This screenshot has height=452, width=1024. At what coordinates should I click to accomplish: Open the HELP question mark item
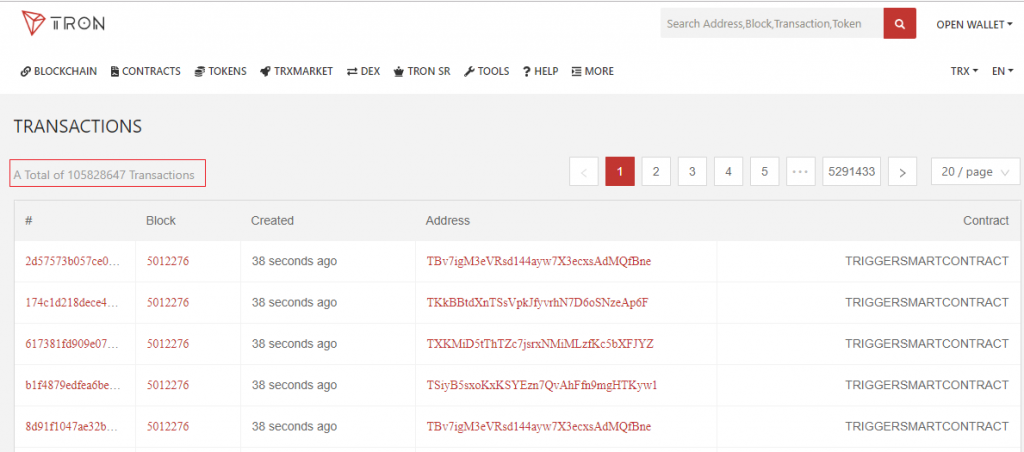[x=540, y=71]
